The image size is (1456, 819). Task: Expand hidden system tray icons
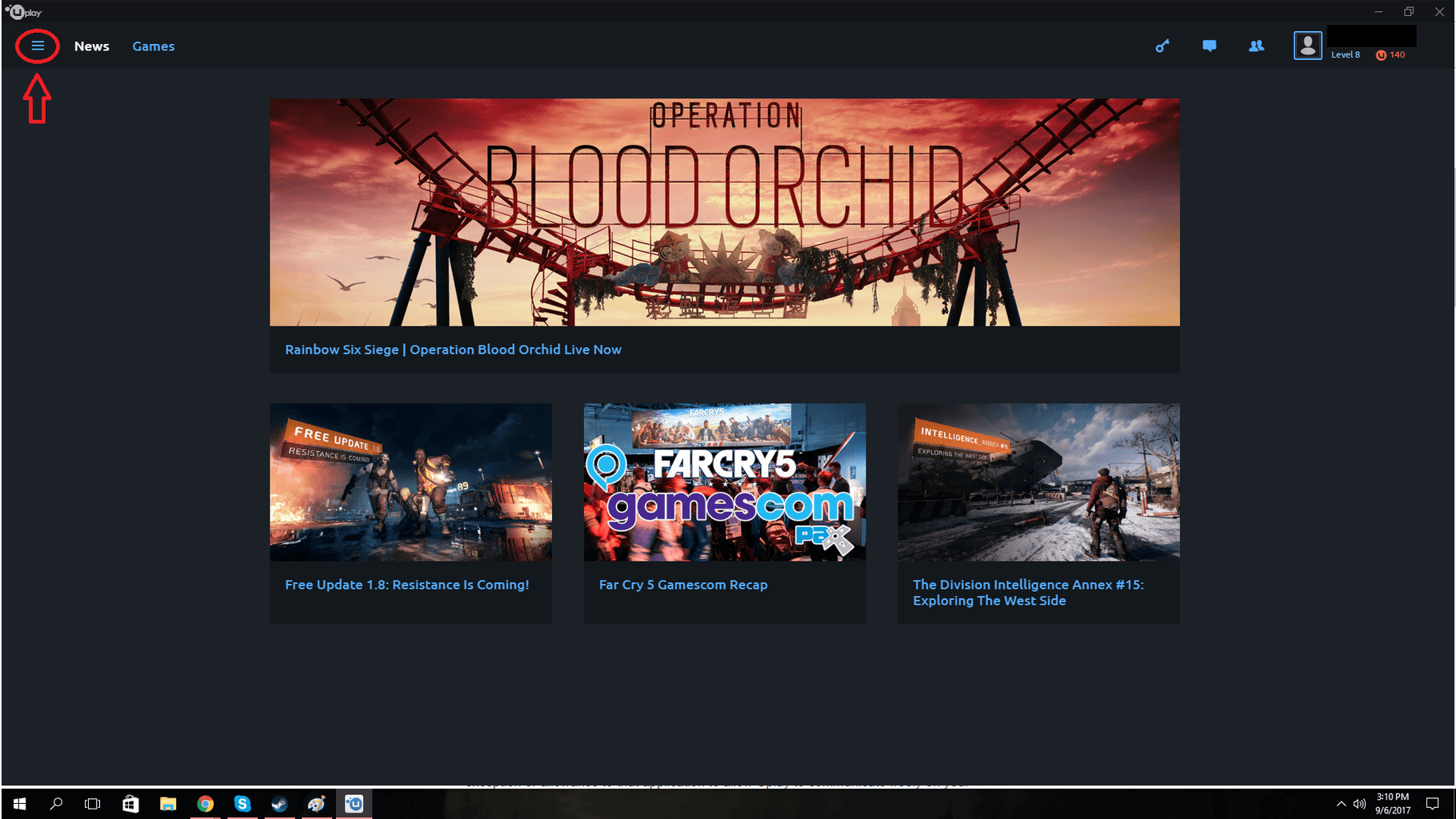pyautogui.click(x=1341, y=804)
